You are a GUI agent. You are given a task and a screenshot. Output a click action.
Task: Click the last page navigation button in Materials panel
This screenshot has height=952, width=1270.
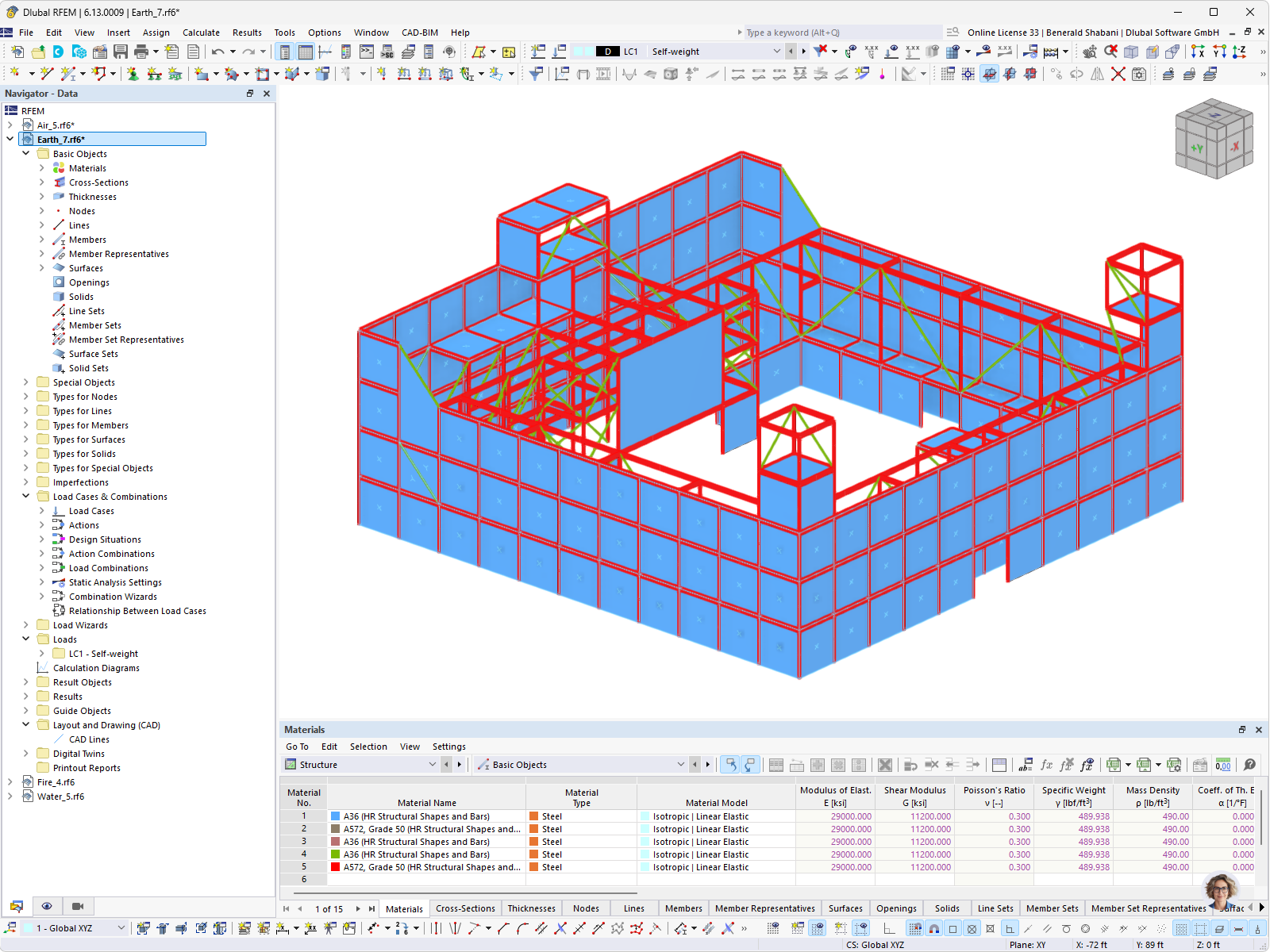click(371, 908)
